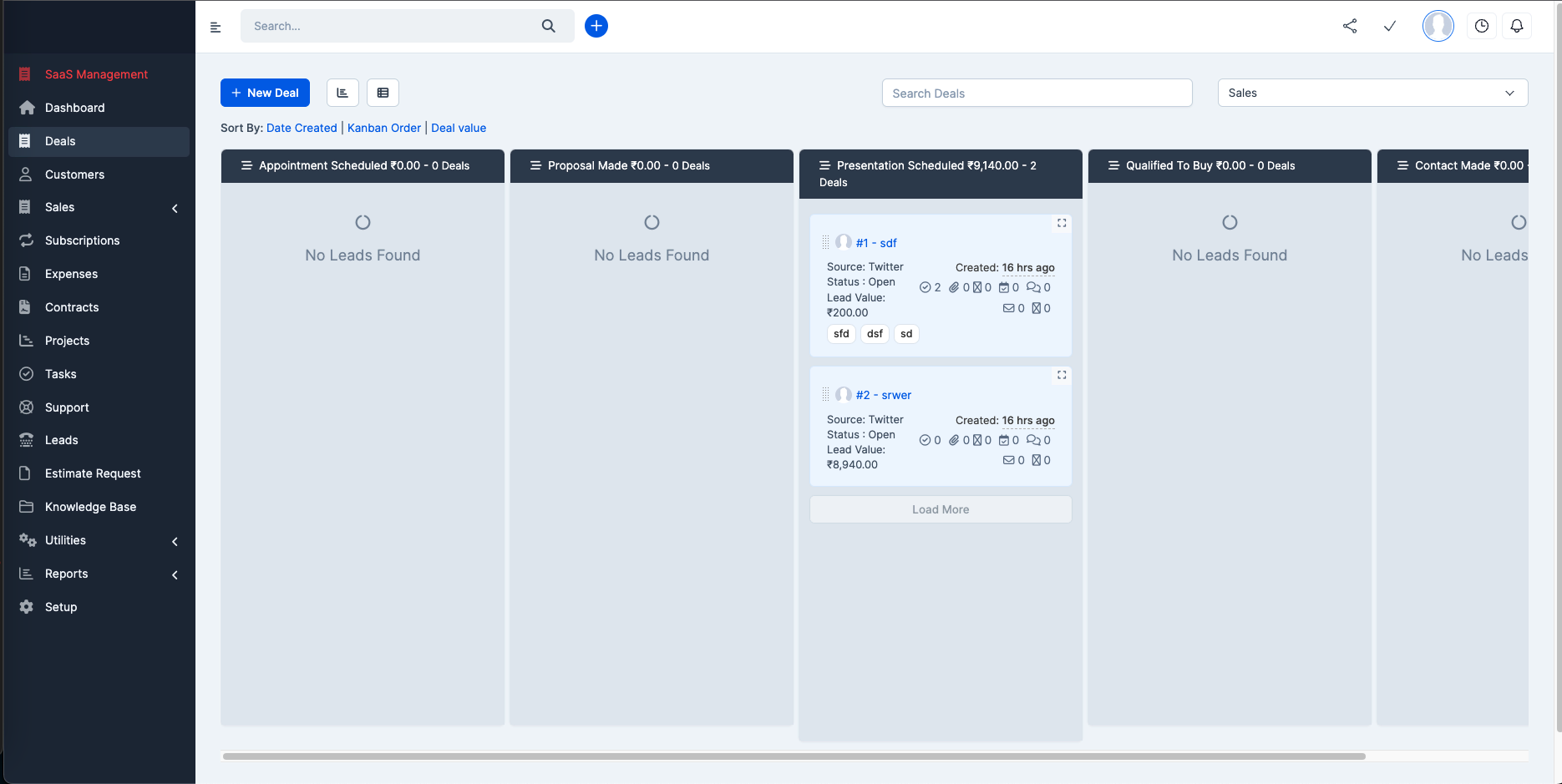This screenshot has width=1562, height=784.
Task: Click the horizontal kanban scrollbar
Action: [x=794, y=756]
